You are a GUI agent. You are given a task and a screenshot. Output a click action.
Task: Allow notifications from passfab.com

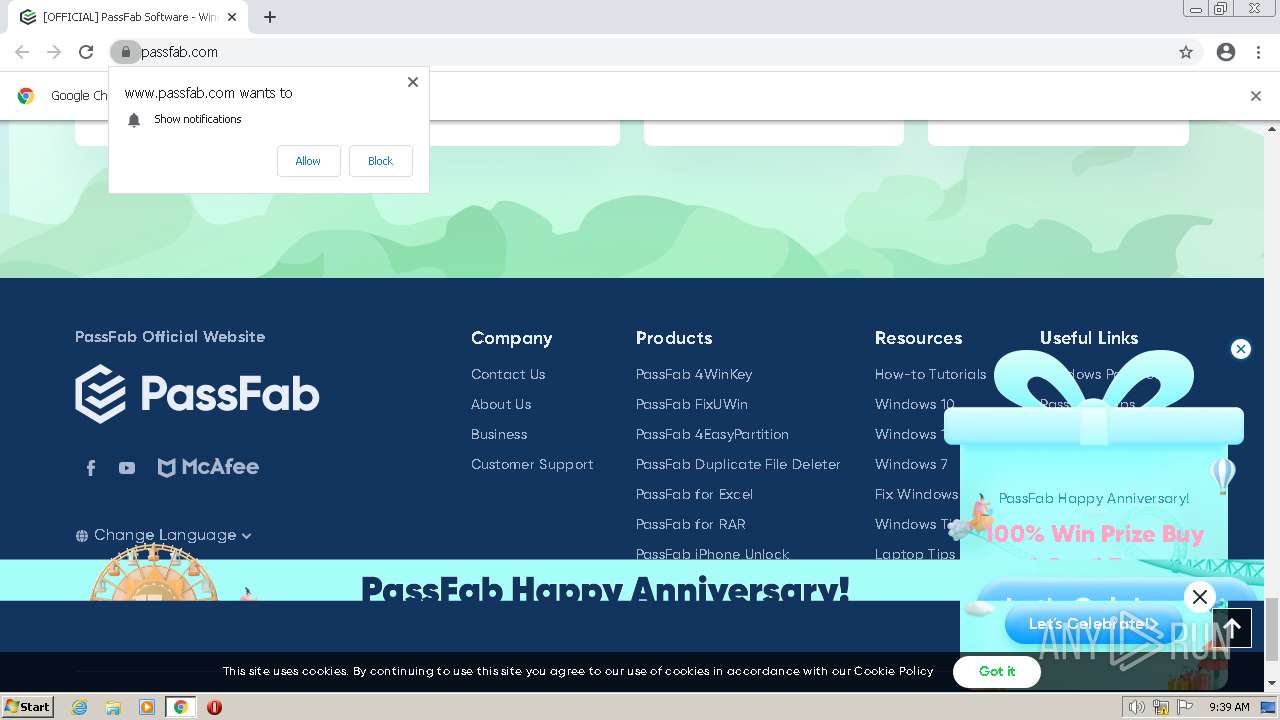point(308,161)
